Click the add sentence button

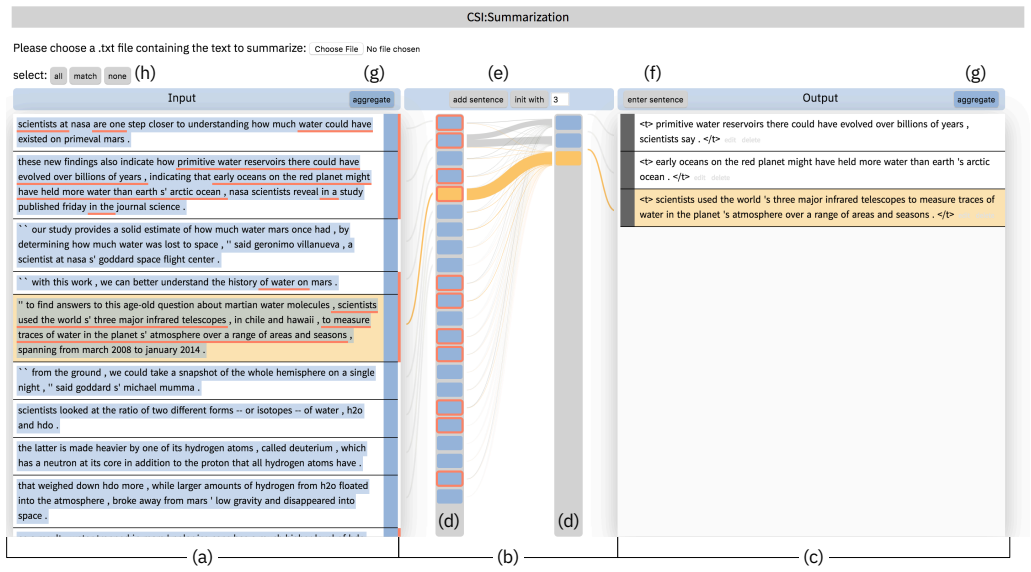[478, 99]
